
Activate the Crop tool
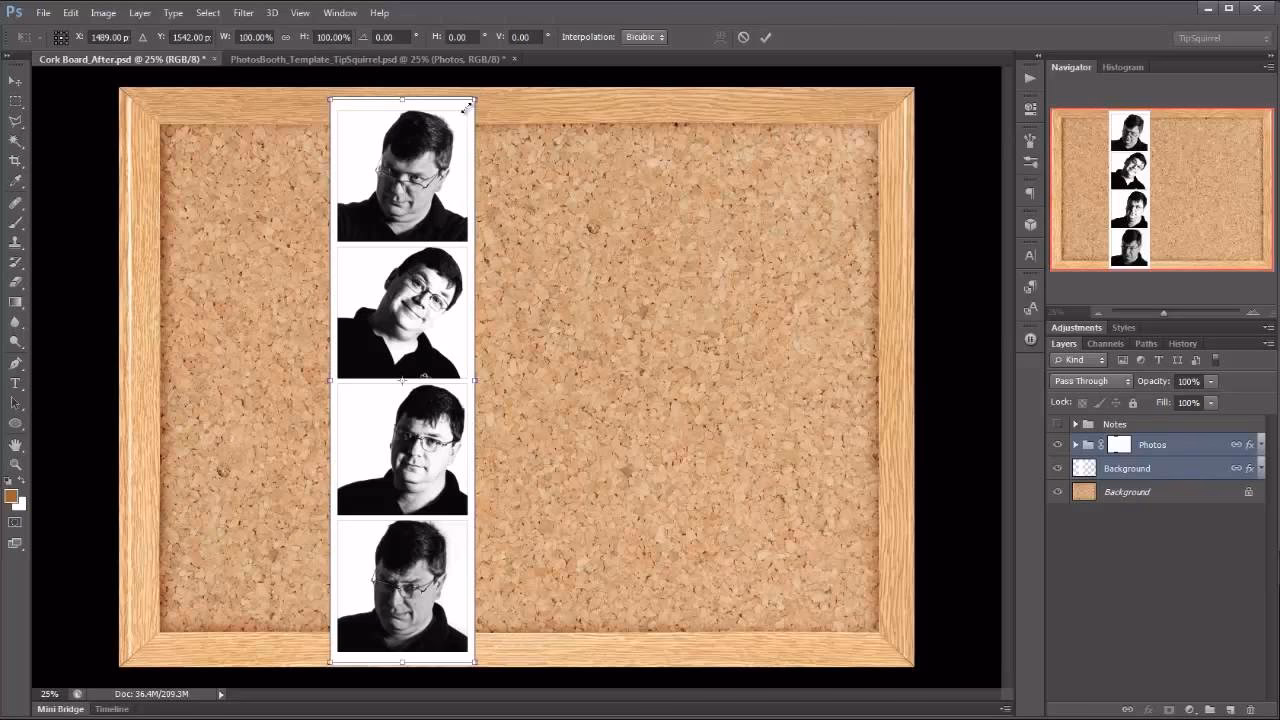click(15, 162)
